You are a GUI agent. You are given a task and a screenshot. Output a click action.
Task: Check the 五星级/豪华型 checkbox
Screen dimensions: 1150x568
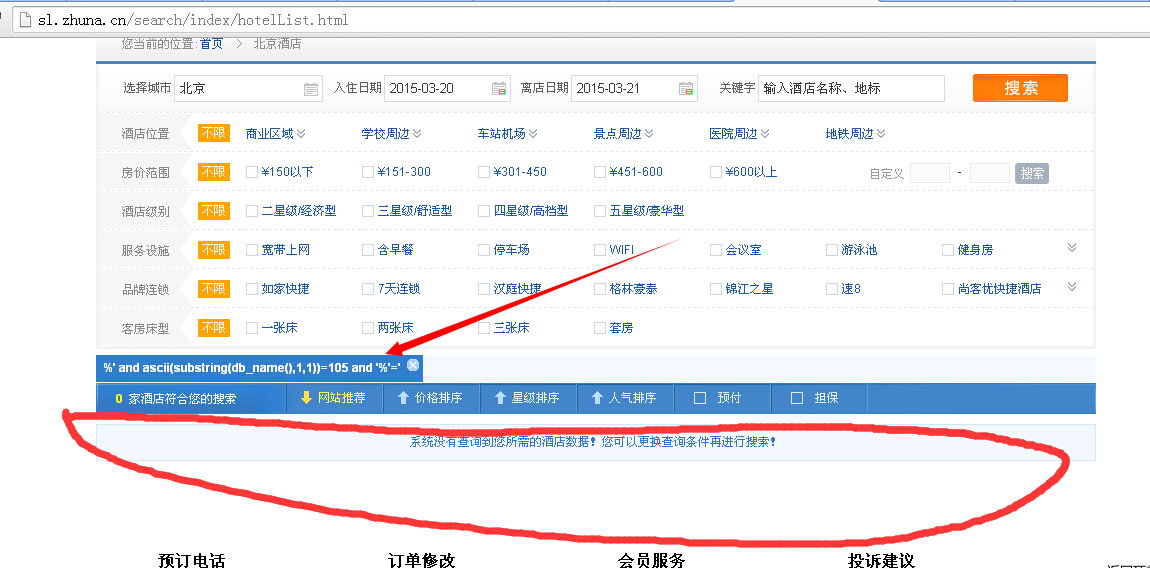pyautogui.click(x=600, y=211)
